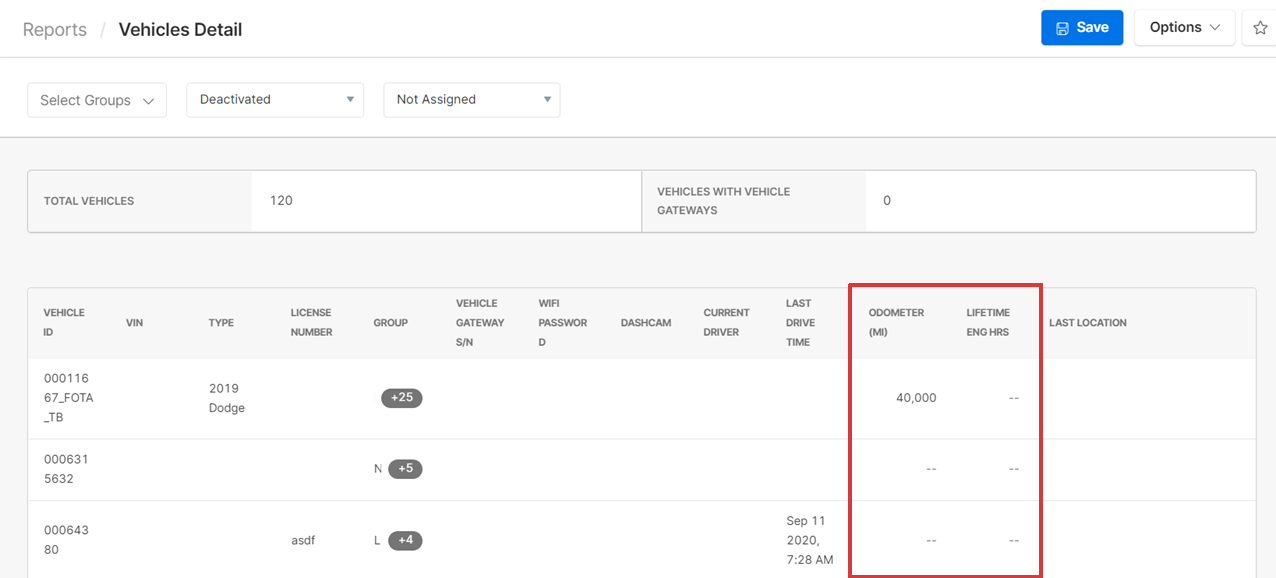Click the +5 group badge

pyautogui.click(x=405, y=469)
